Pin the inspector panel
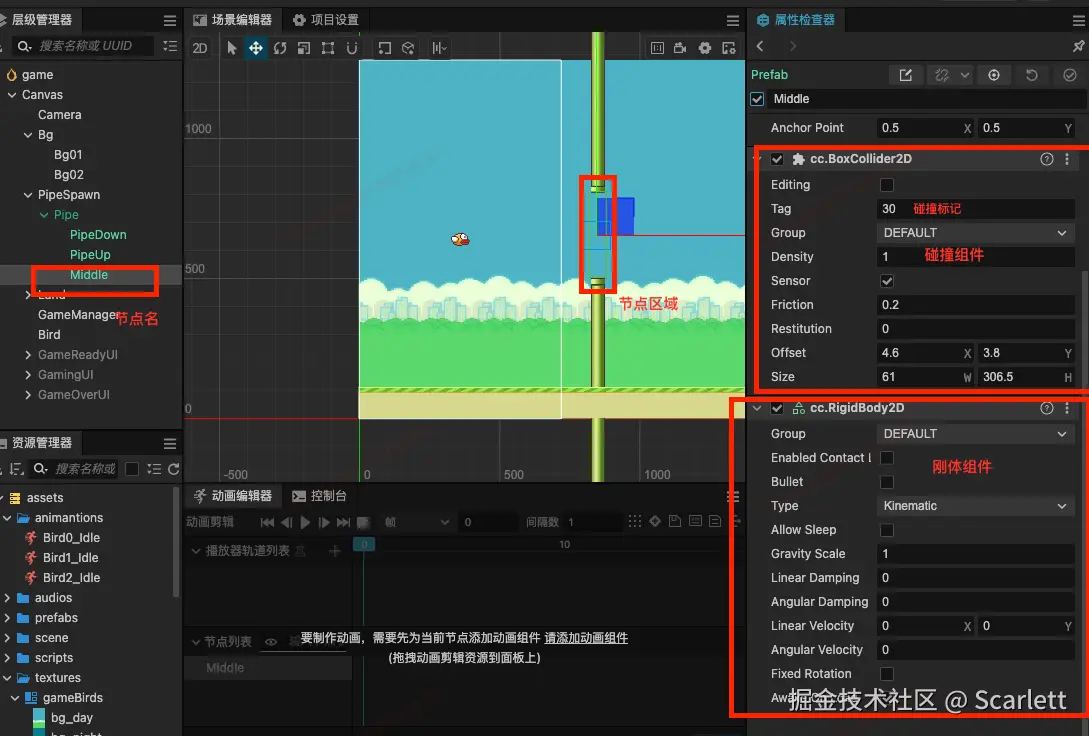 point(1078,46)
